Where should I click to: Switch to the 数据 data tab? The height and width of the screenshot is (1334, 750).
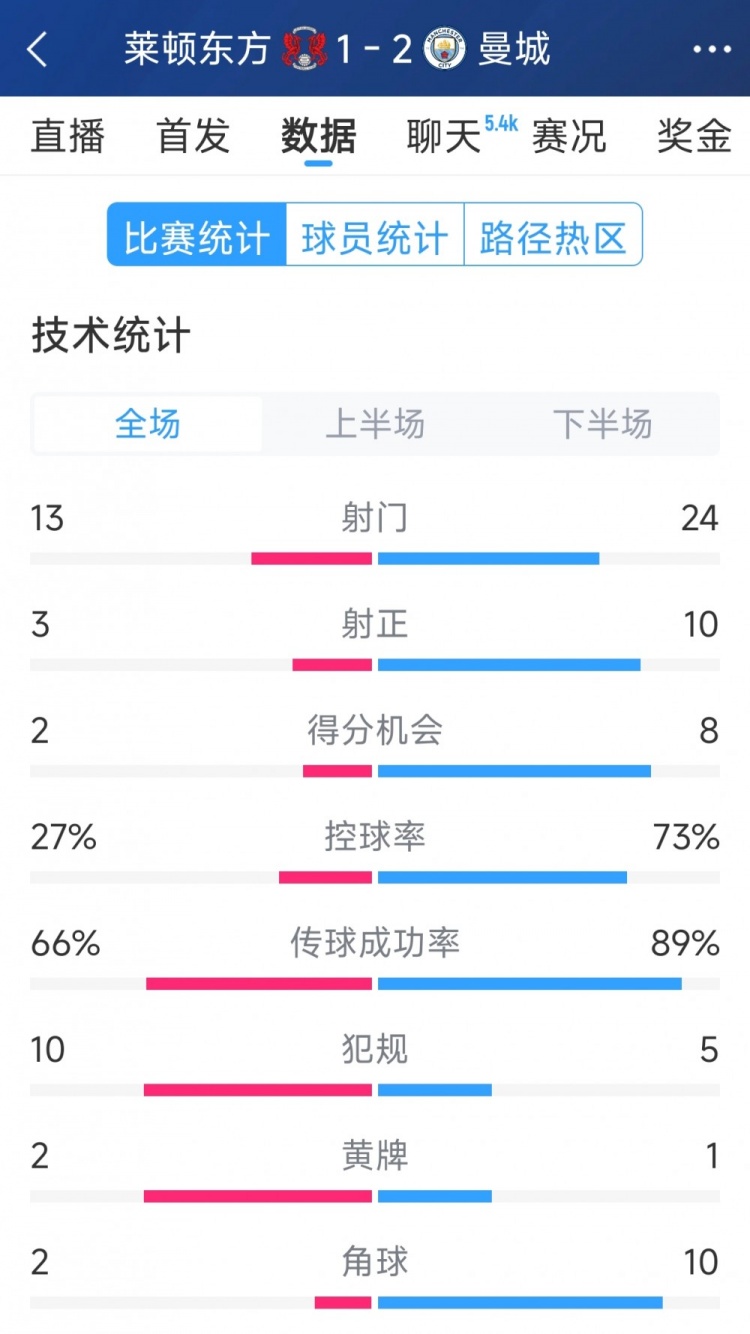click(x=317, y=137)
